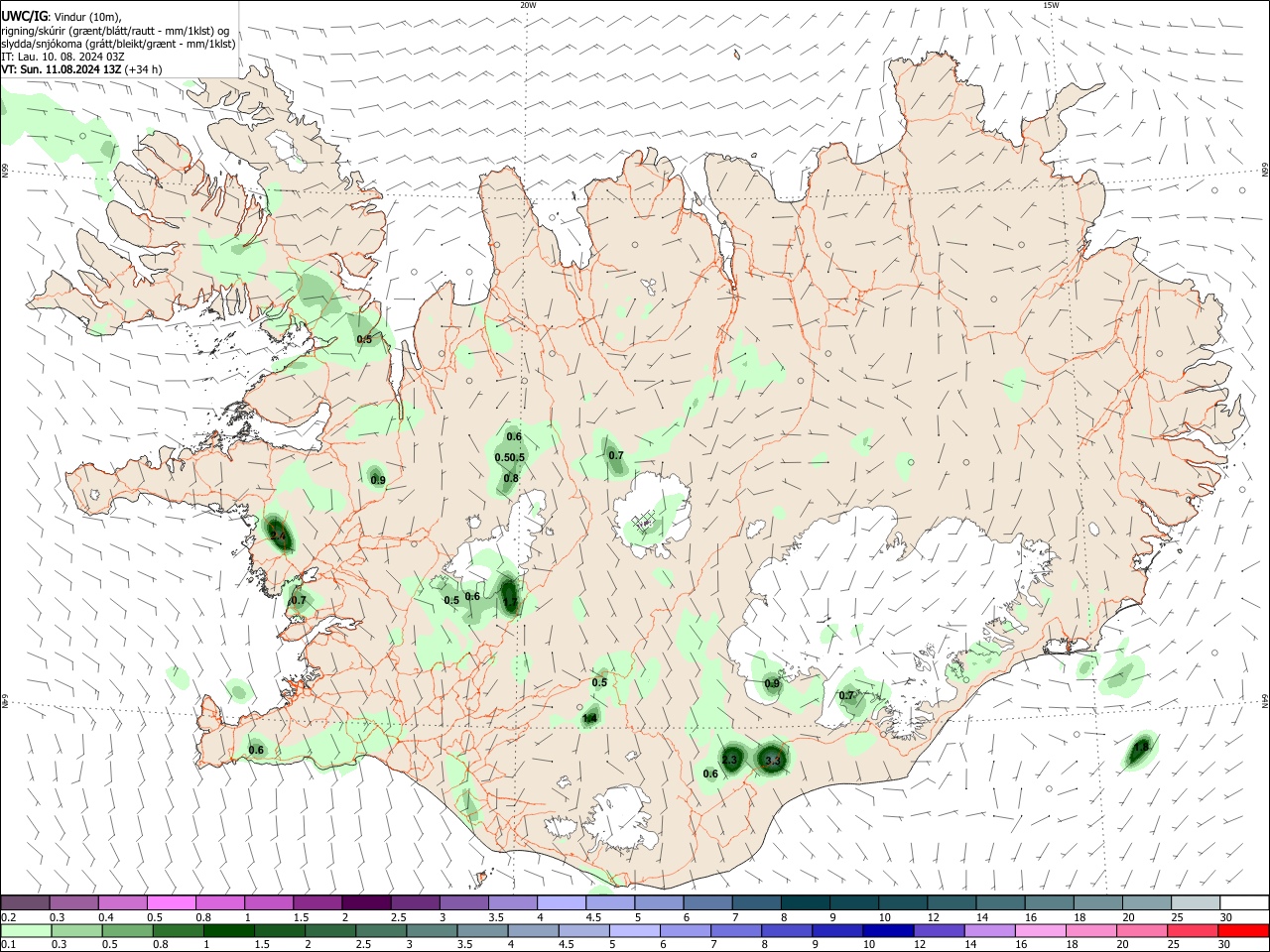This screenshot has height=952, width=1270.
Task: Pick the light lavender snow swatch labelled 4
Action: (562, 902)
